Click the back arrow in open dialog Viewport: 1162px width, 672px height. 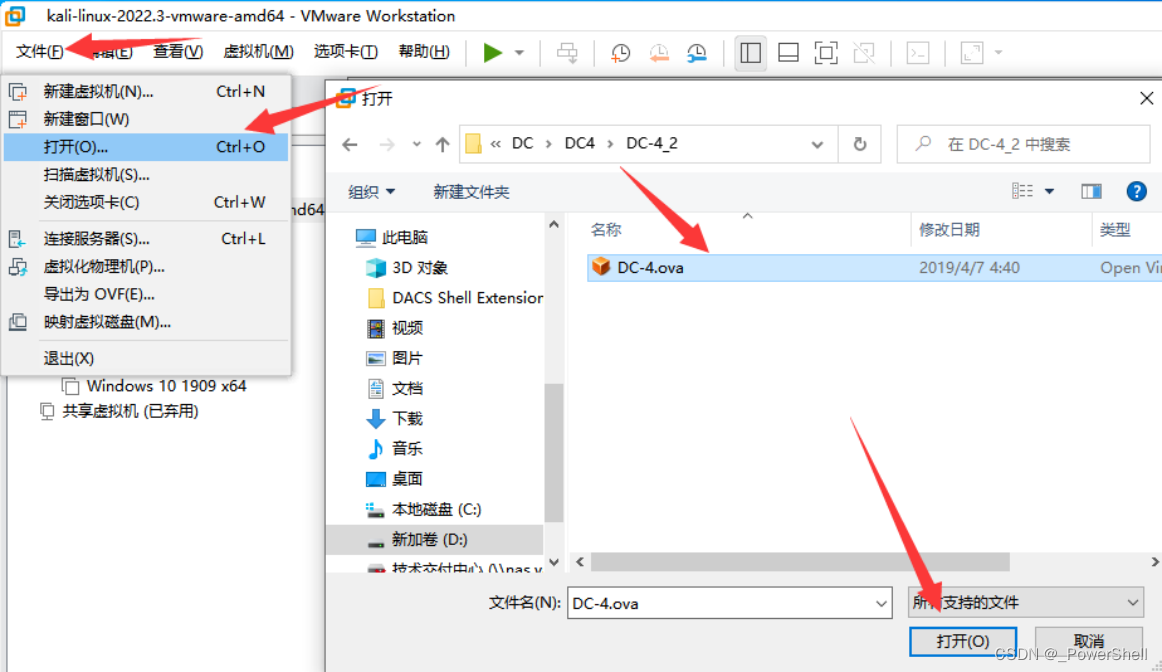click(x=350, y=144)
